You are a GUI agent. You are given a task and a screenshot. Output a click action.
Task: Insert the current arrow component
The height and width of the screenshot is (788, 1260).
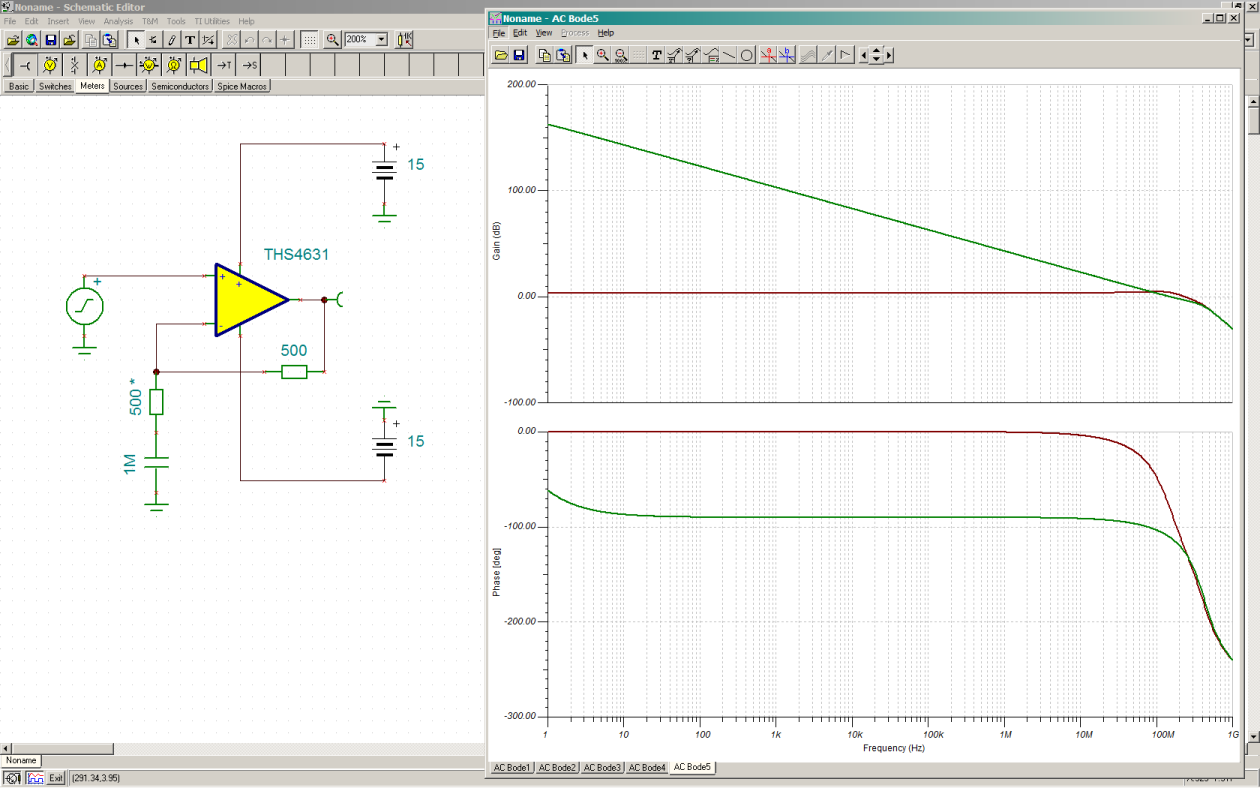click(x=124, y=65)
